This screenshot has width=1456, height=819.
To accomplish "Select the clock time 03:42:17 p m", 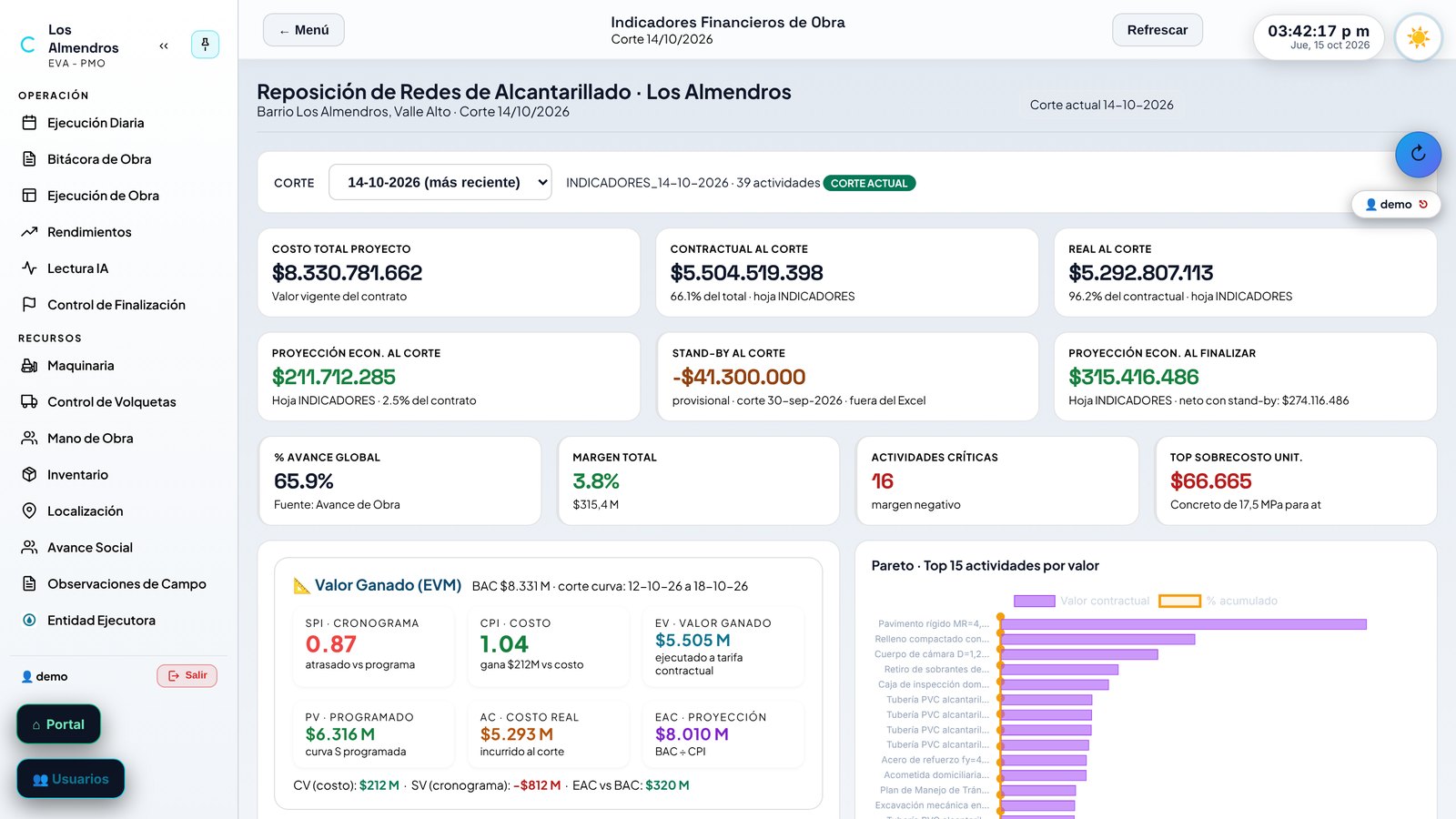I will [x=1319, y=31].
